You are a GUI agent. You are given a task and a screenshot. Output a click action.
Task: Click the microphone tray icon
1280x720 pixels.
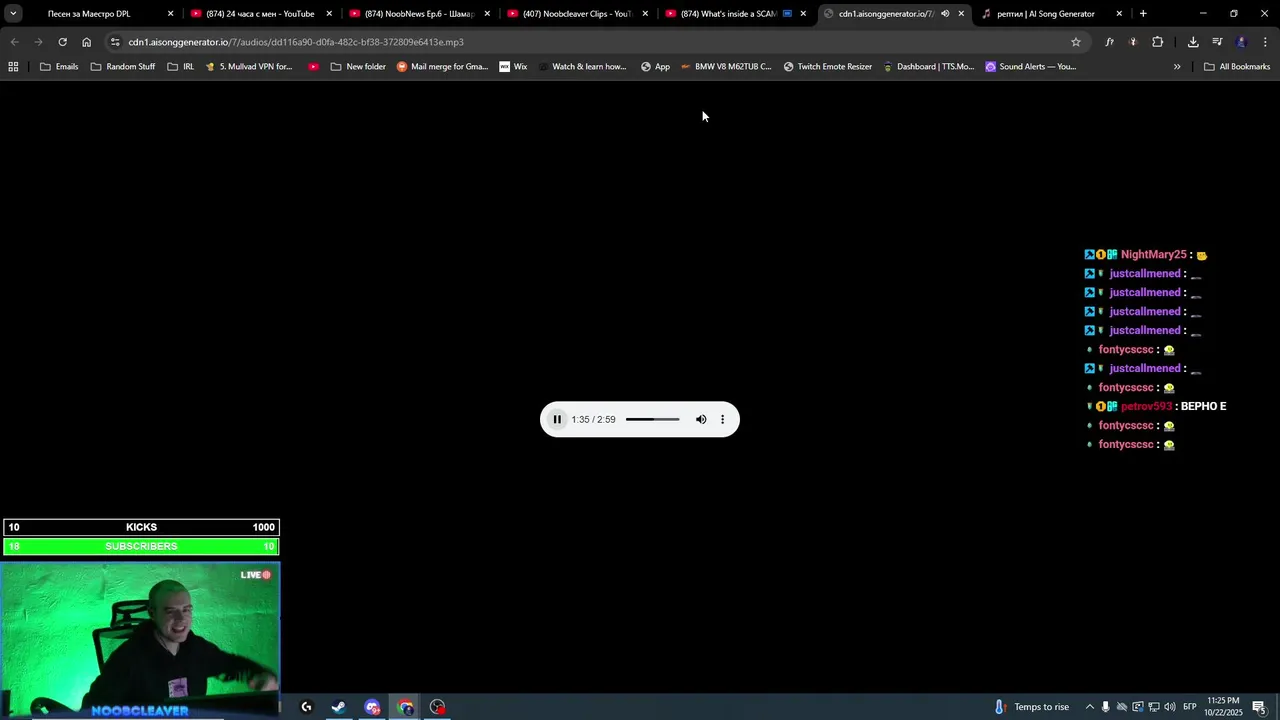pyautogui.click(x=1105, y=707)
